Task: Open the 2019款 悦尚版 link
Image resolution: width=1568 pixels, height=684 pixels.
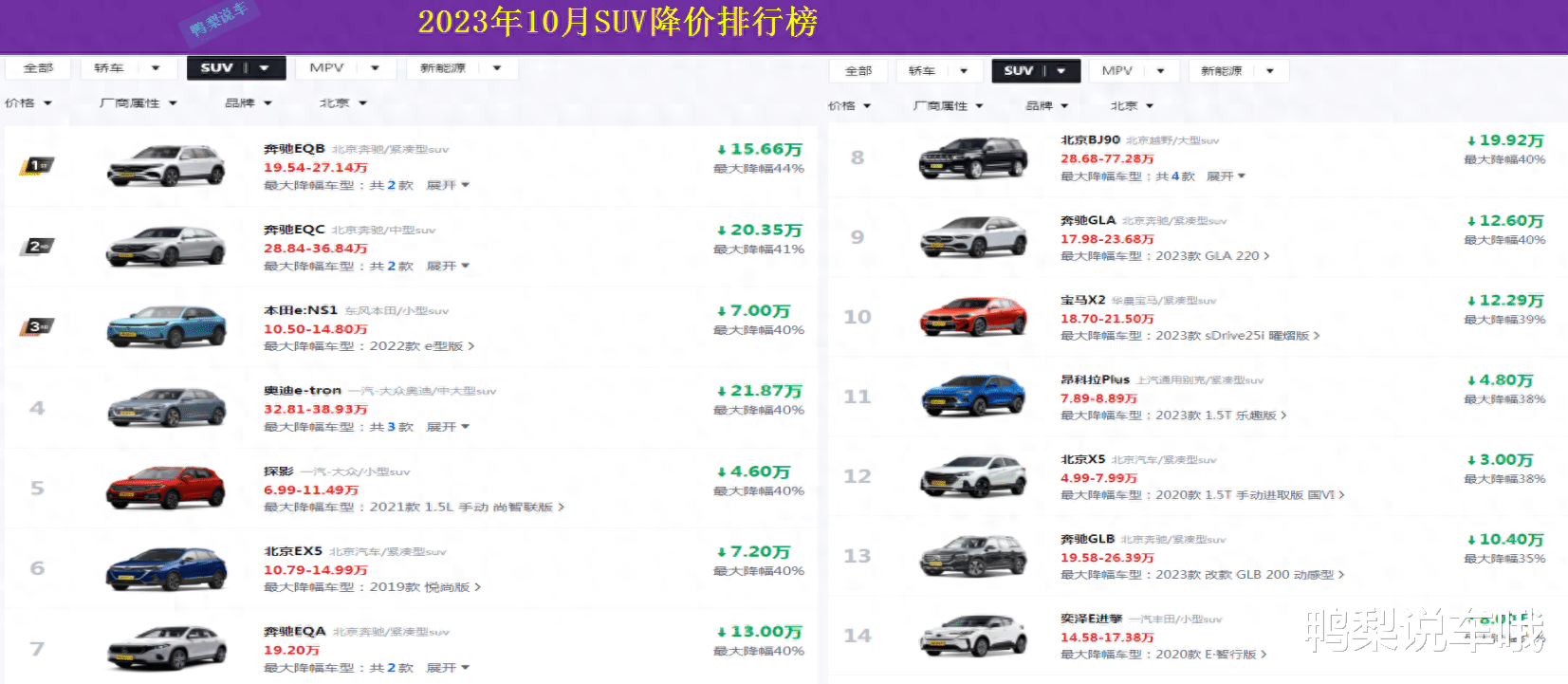Action: pyautogui.click(x=425, y=587)
